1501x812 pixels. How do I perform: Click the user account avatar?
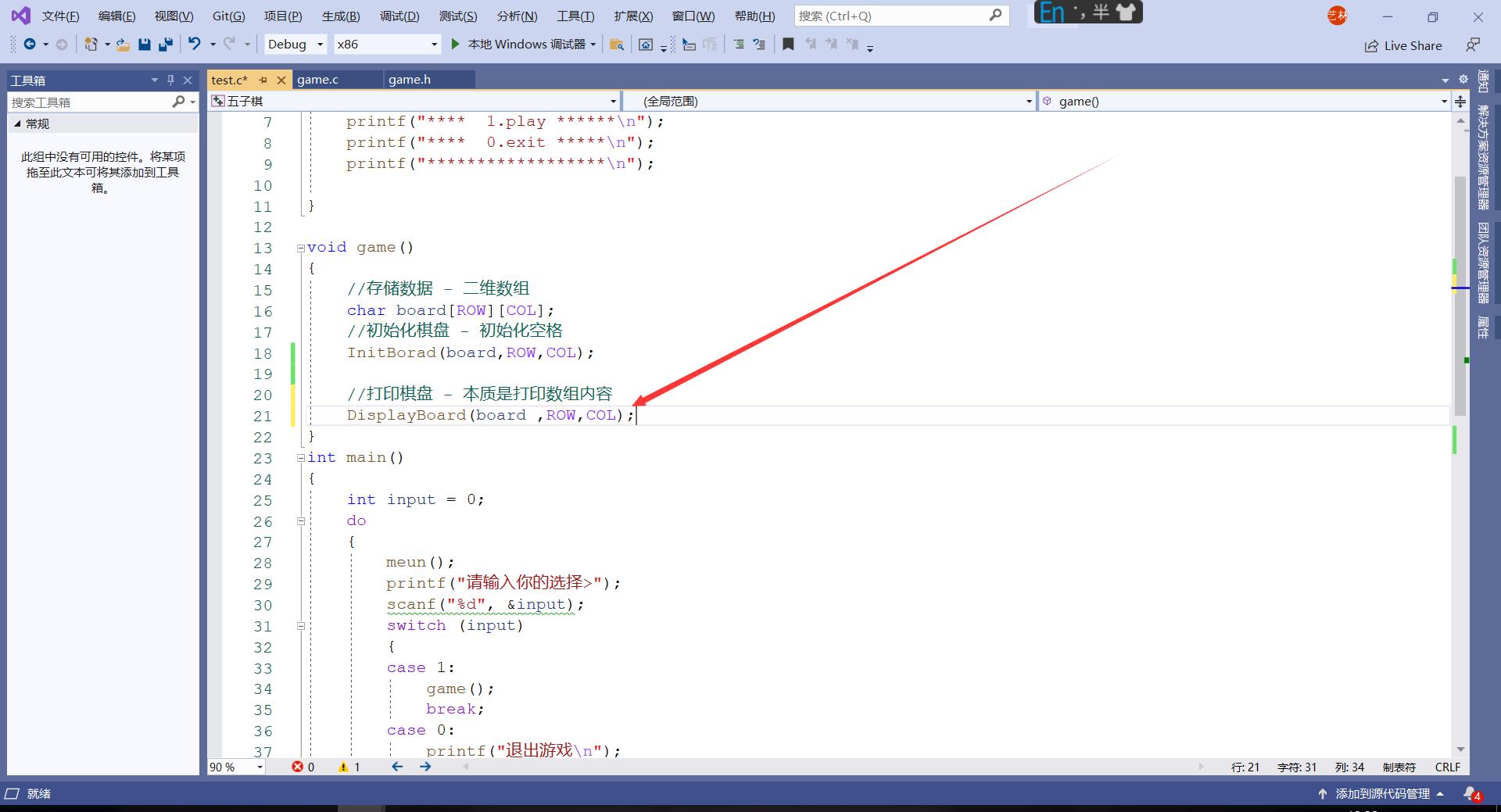1338,15
